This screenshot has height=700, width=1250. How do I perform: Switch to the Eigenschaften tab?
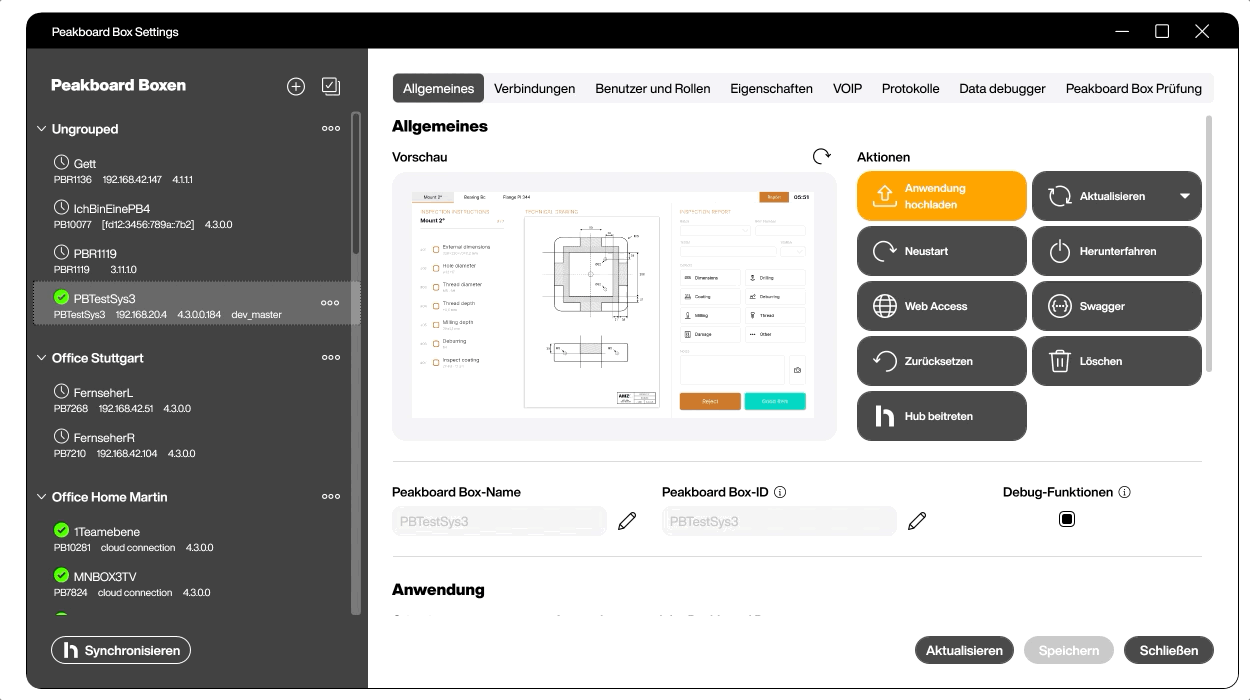coord(771,88)
